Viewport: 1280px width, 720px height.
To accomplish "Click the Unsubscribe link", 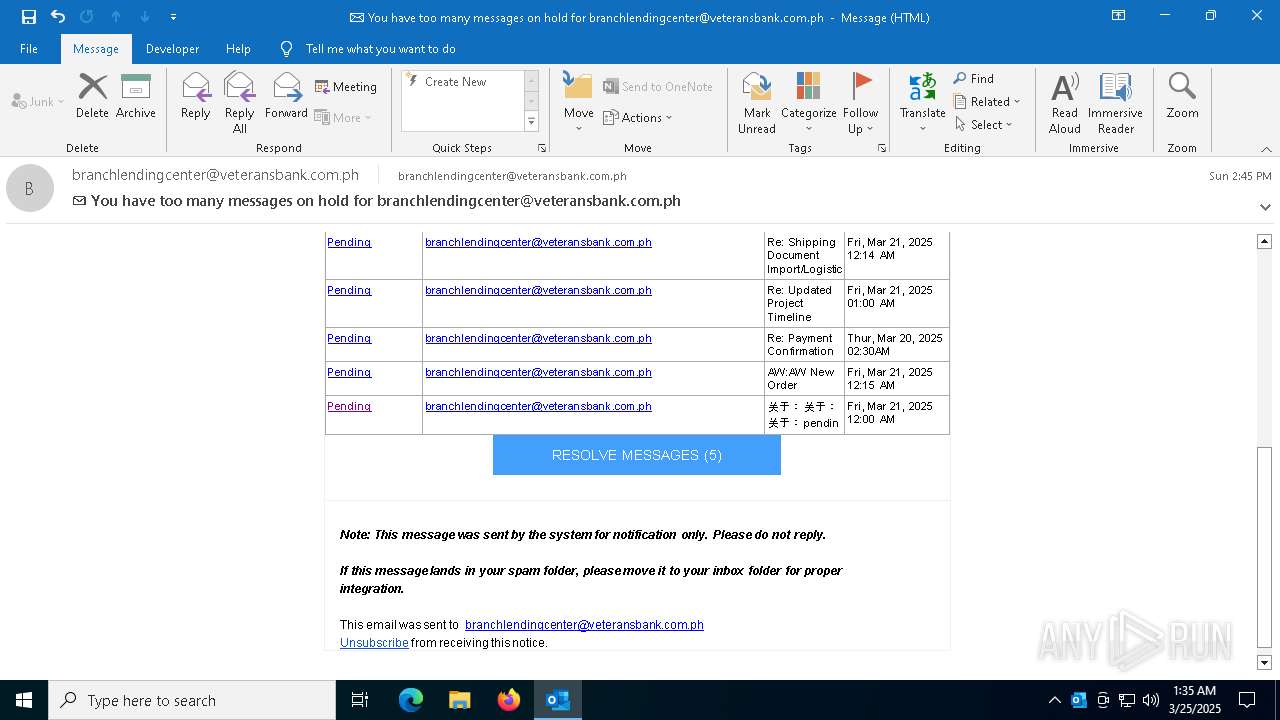I will point(374,643).
